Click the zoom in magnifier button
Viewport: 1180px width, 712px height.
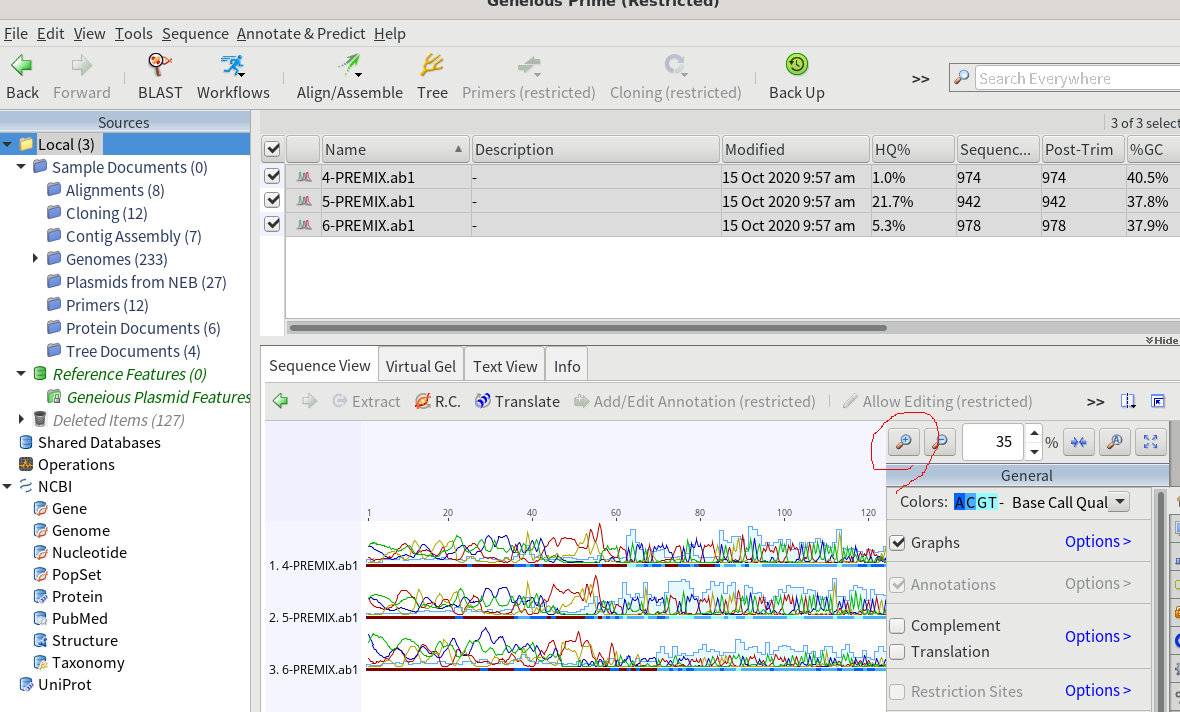click(904, 442)
